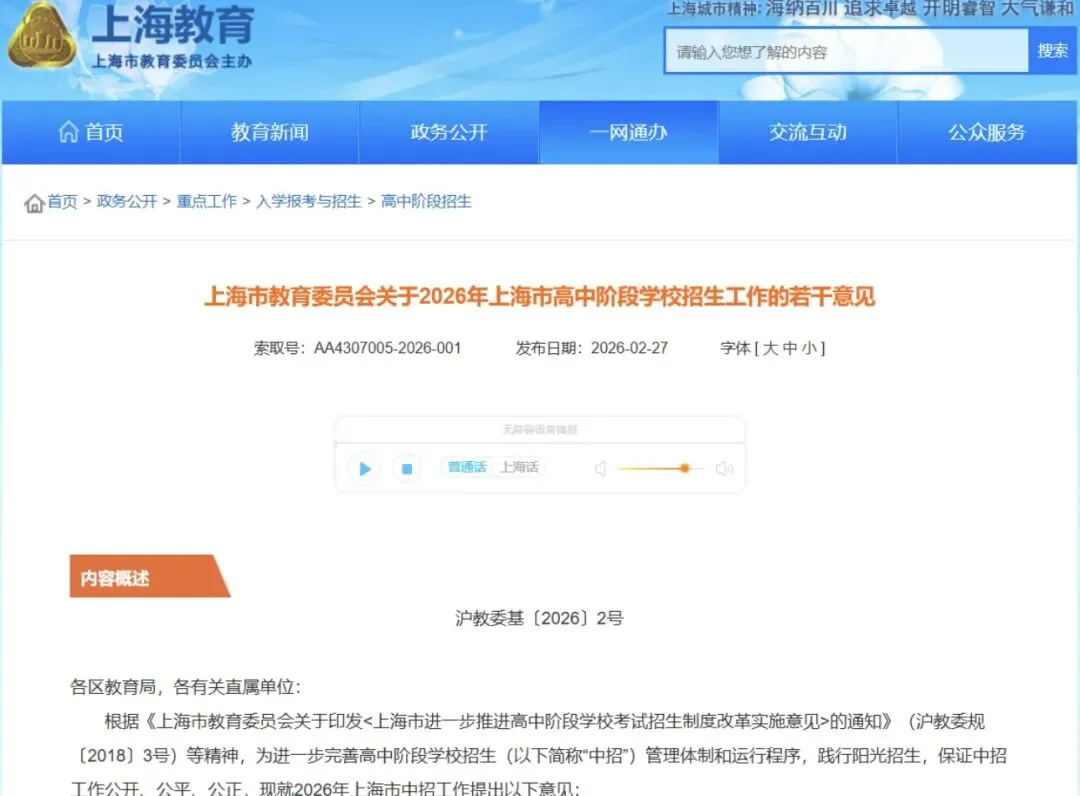The width and height of the screenshot is (1080, 796).
Task: Stop the audio playback
Action: pyautogui.click(x=406, y=468)
